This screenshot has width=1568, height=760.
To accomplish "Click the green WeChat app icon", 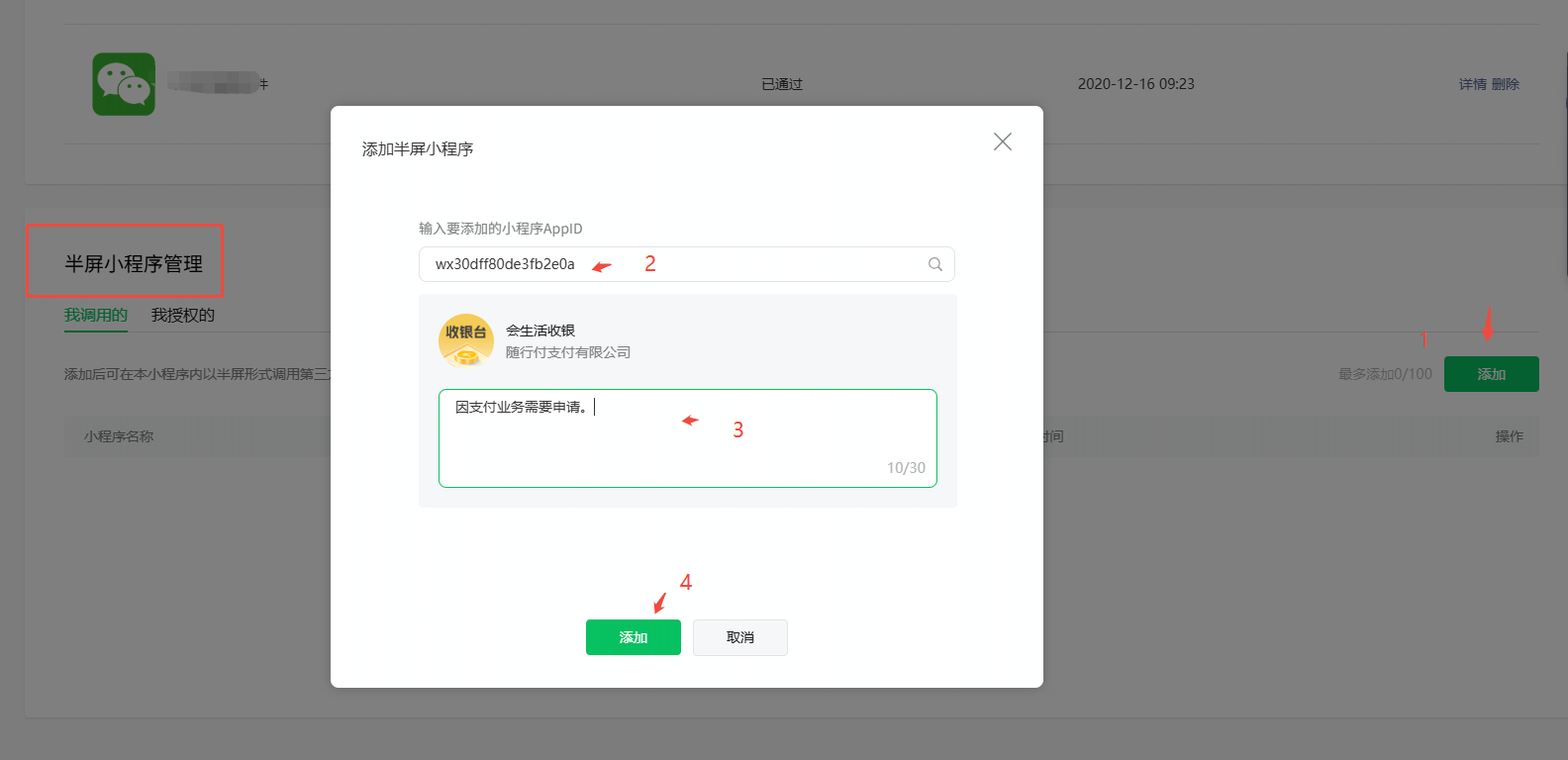I will coord(124,84).
